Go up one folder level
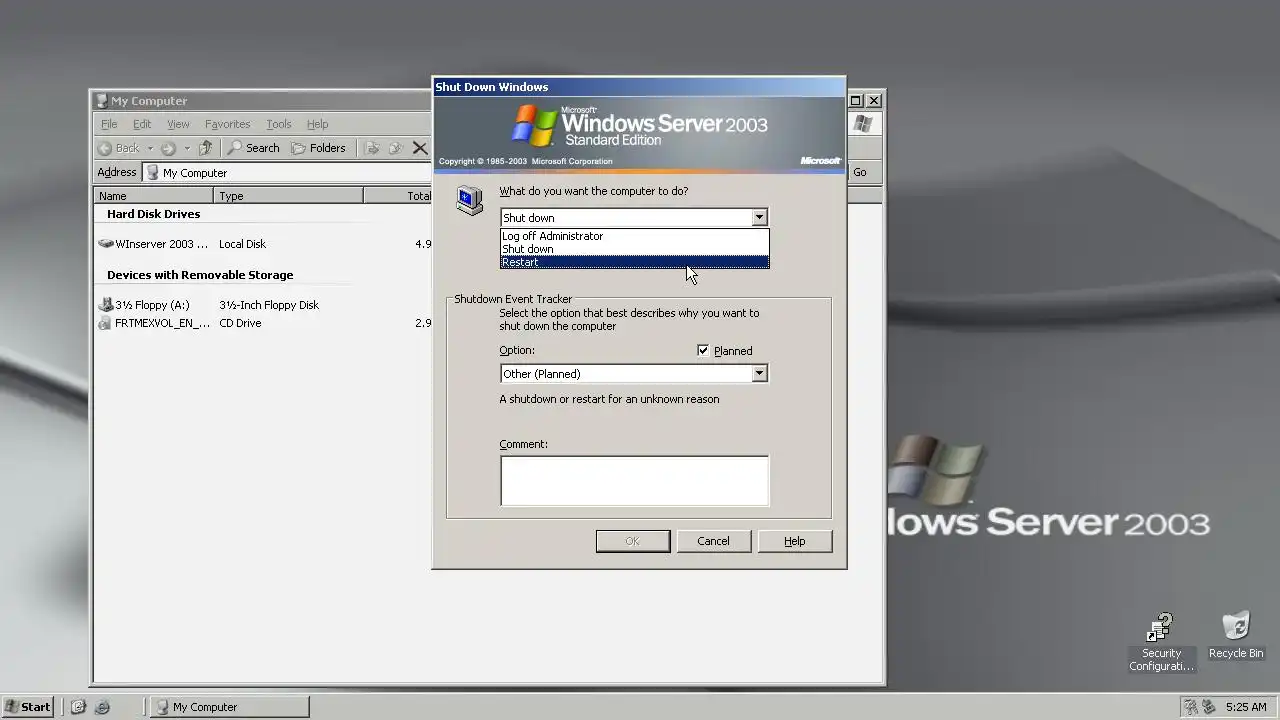1280x720 pixels. 205,148
